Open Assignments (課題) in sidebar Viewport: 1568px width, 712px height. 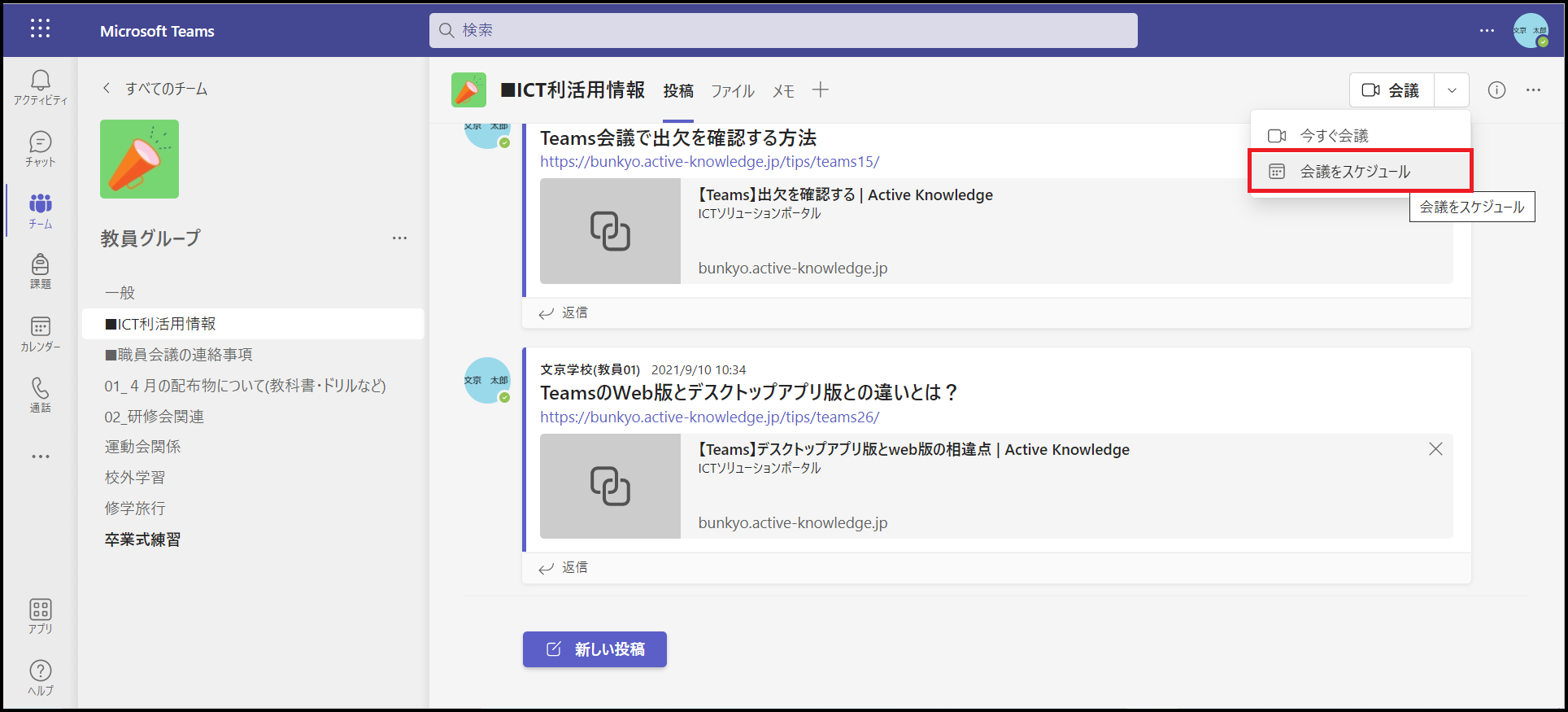[x=40, y=271]
